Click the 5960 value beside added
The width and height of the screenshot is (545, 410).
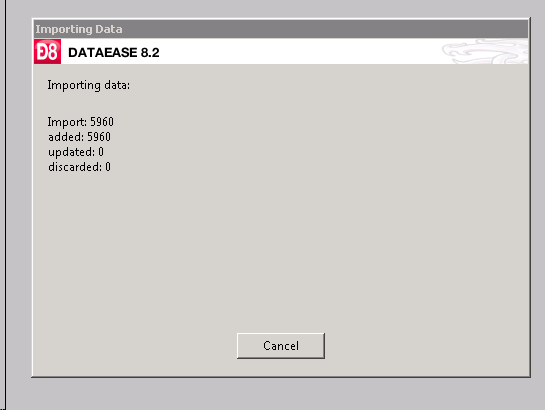click(x=99, y=137)
